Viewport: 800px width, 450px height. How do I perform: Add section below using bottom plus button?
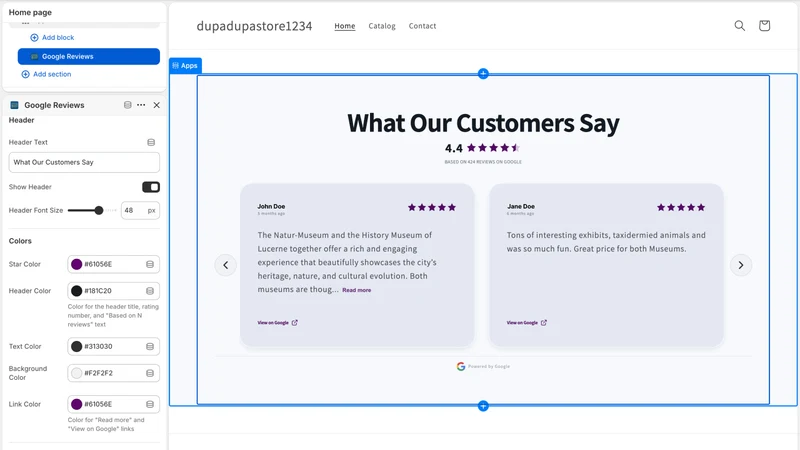click(x=483, y=406)
